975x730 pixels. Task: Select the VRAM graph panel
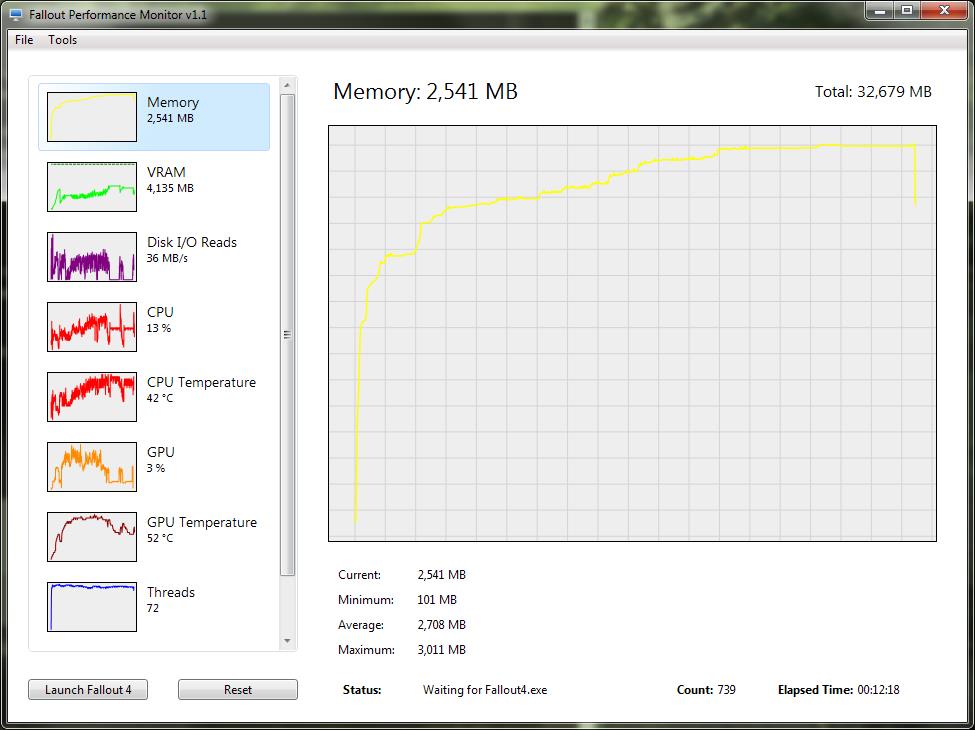coord(154,186)
